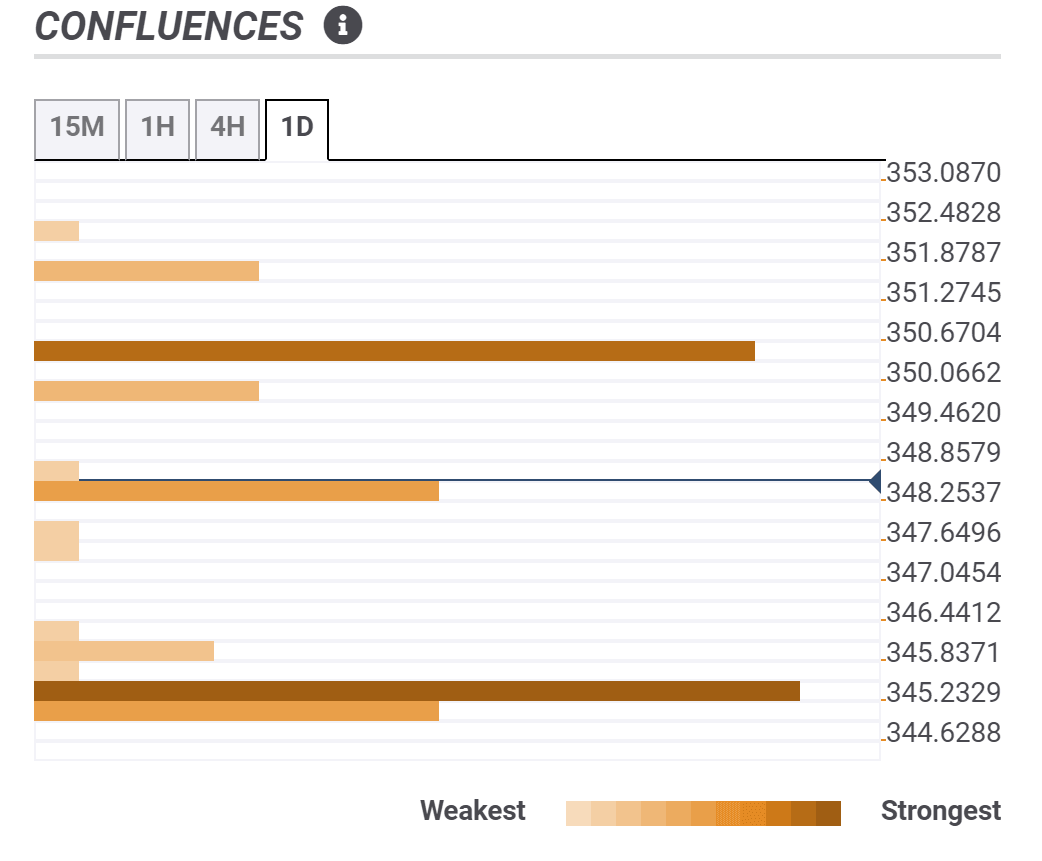Click the CONFLUENCES heading title
Viewport: 1042px width, 861px height.
[x=168, y=27]
